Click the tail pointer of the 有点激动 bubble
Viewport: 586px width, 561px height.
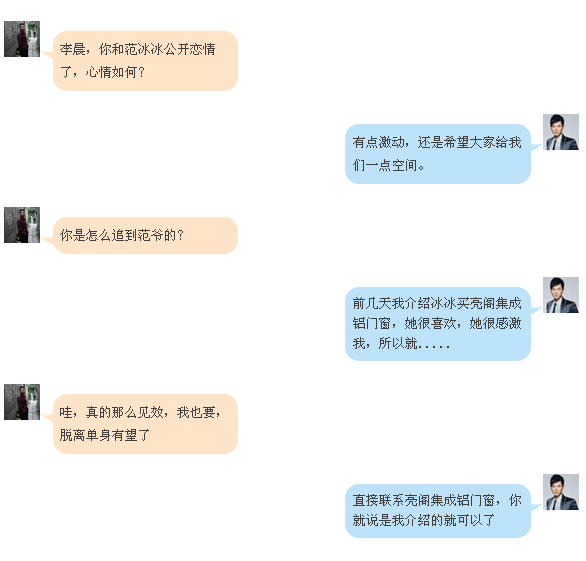pos(536,148)
